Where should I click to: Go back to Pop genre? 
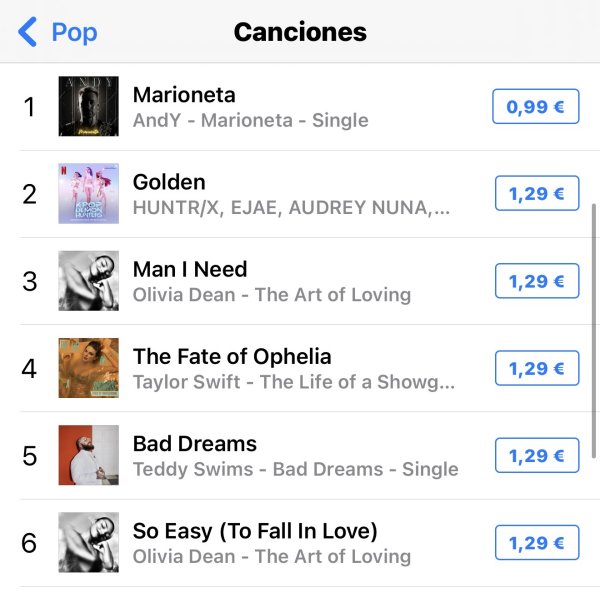74,32
